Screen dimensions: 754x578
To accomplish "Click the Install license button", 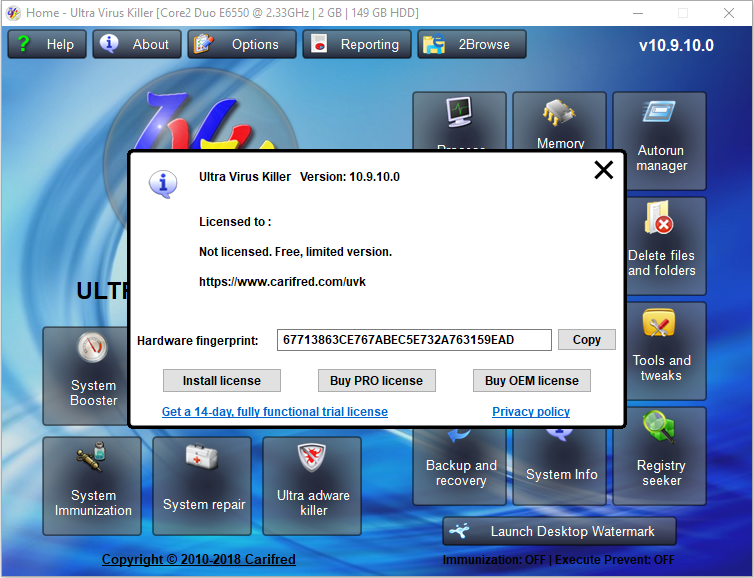I will (222, 380).
